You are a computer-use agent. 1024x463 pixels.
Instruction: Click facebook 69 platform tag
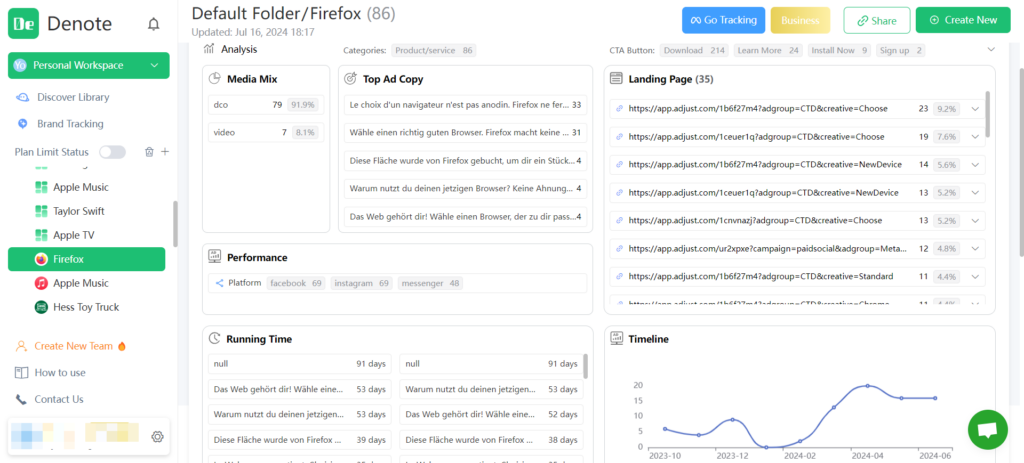pyautogui.click(x=296, y=283)
